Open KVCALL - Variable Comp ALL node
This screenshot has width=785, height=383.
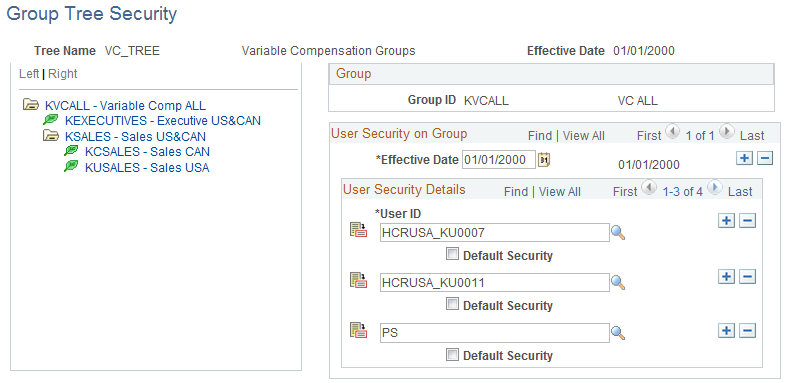point(125,106)
